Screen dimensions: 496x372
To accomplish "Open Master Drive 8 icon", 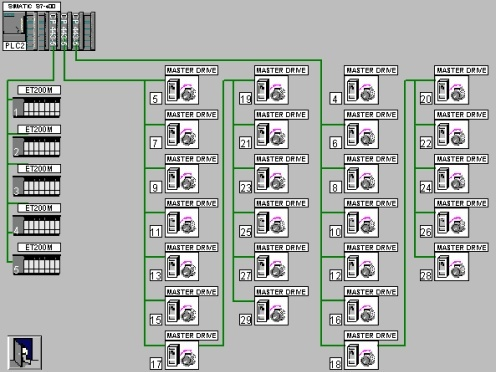I will coord(361,179).
